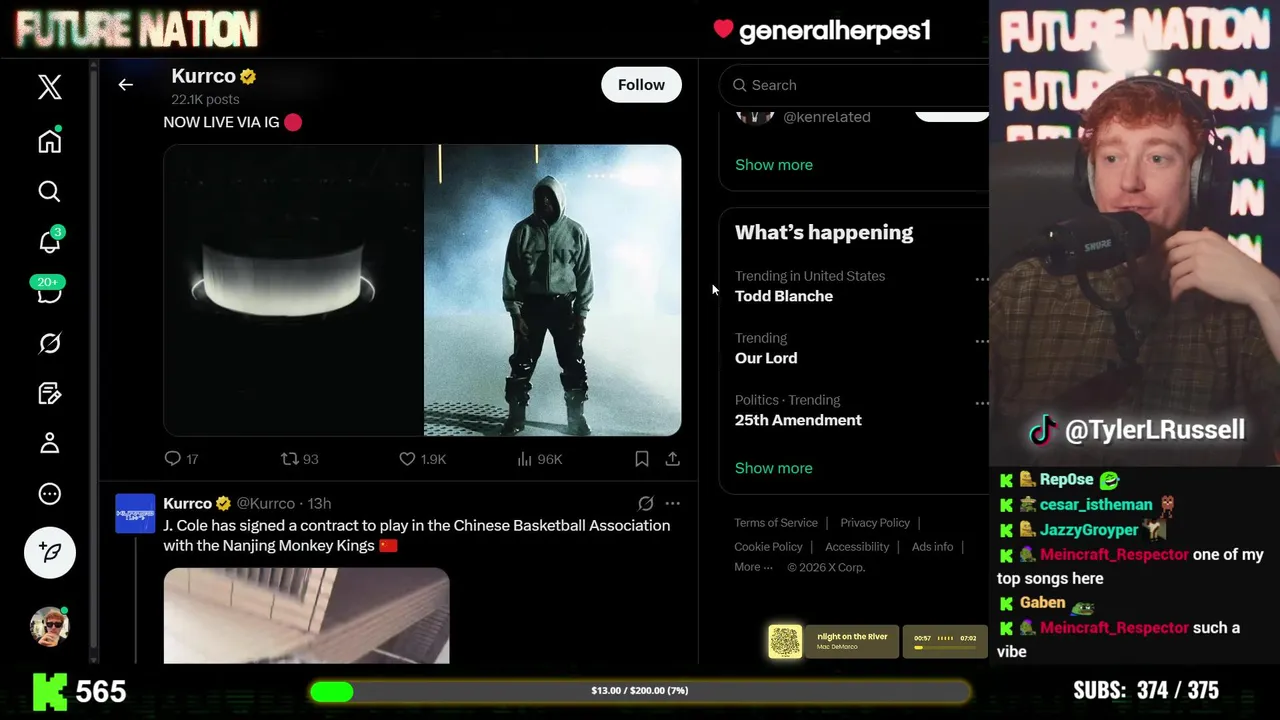
Task: Like the post with 1.9K likes
Action: (x=407, y=458)
